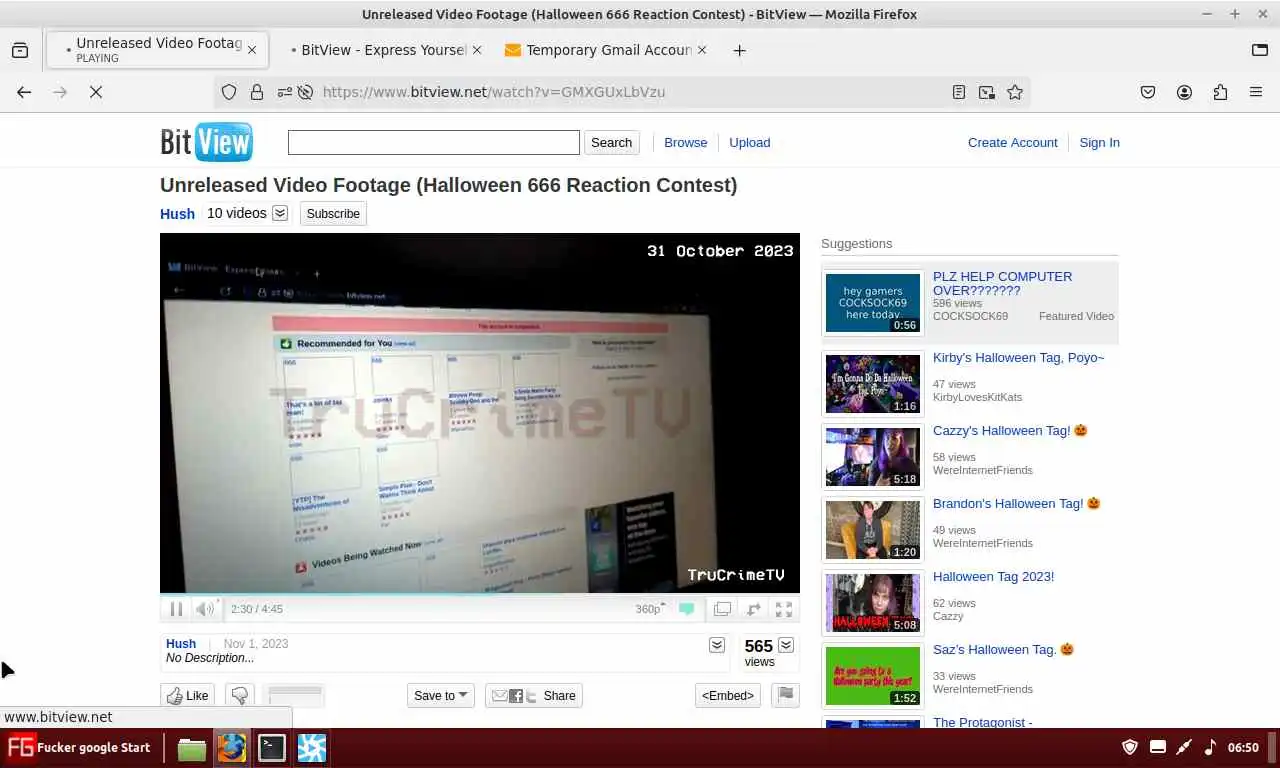Pause the video with the pause button
Image resolution: width=1280 pixels, height=768 pixels.
tap(176, 609)
